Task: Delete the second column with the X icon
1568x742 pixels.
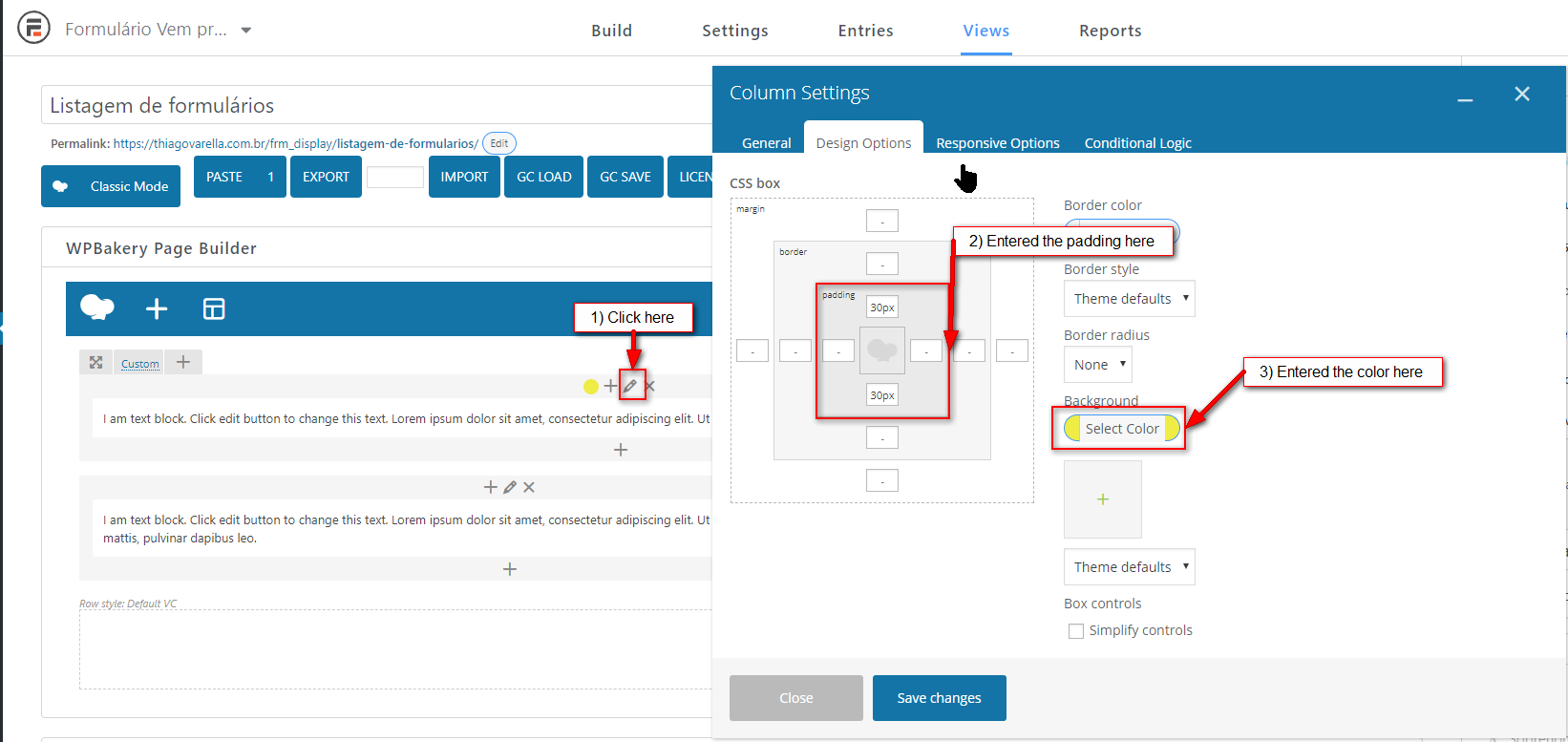Action: point(529,487)
